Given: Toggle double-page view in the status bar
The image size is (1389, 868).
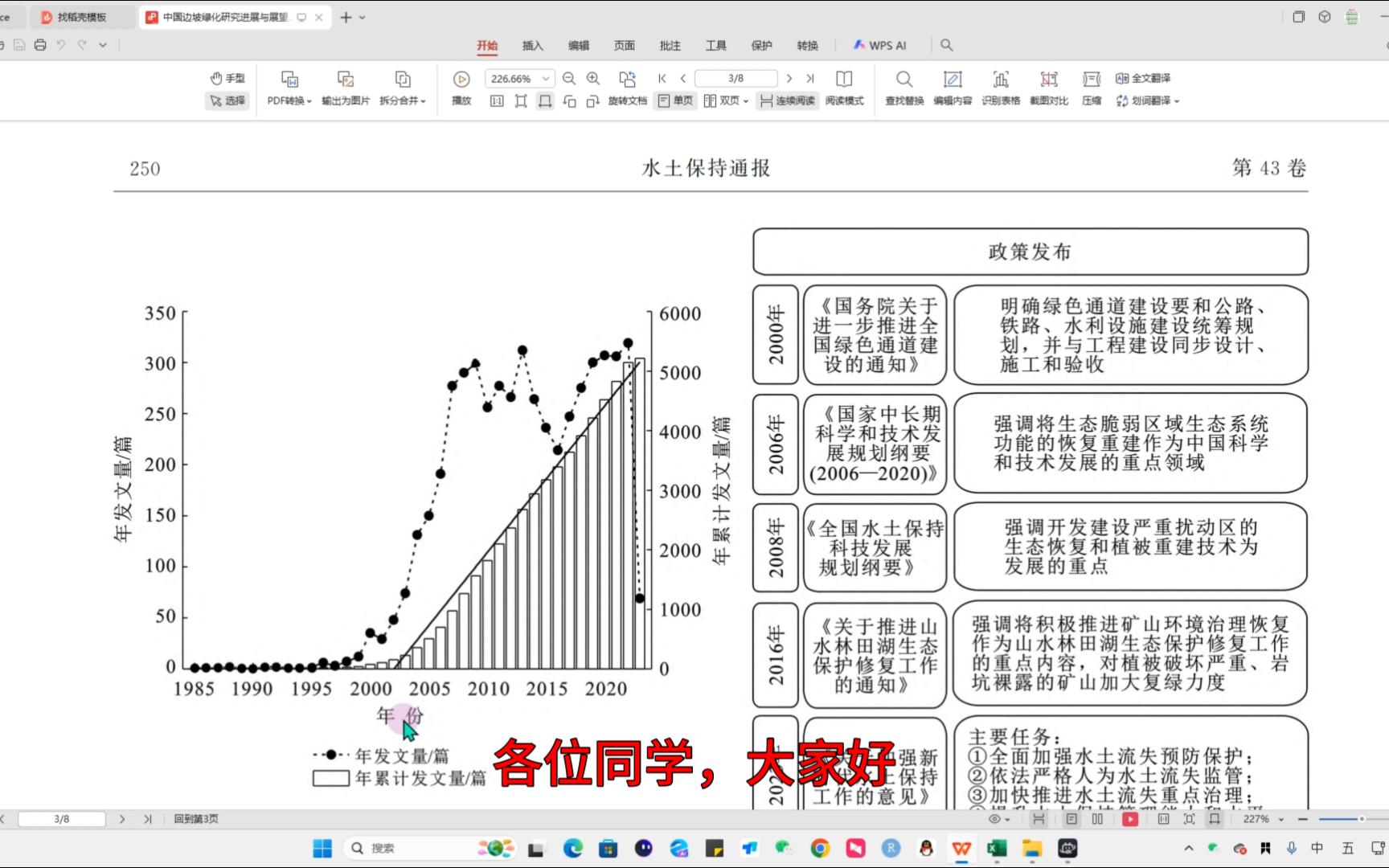Looking at the screenshot, I should [1098, 819].
